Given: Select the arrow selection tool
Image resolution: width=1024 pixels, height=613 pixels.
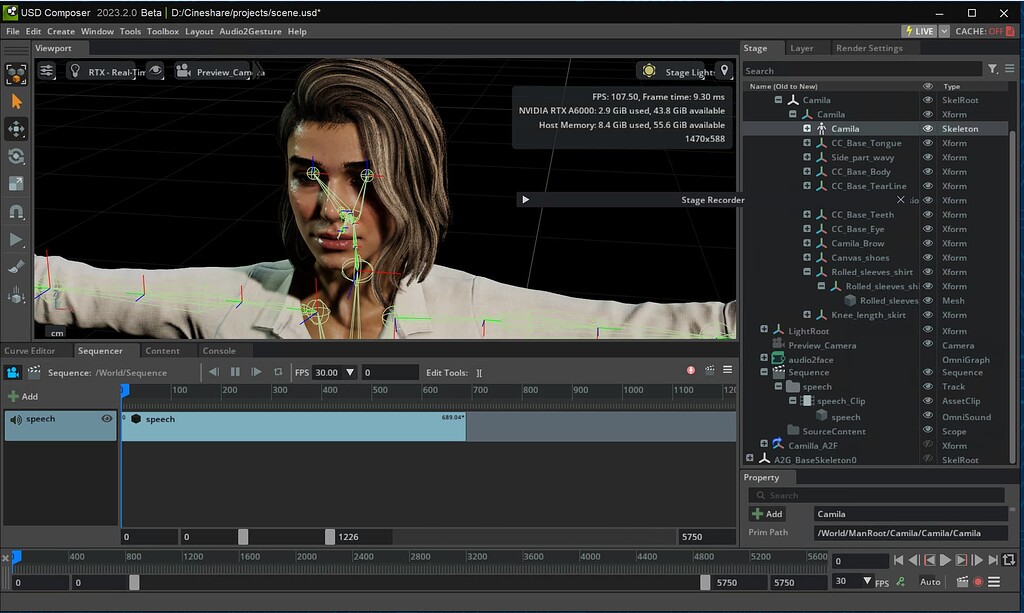Looking at the screenshot, I should click(15, 101).
